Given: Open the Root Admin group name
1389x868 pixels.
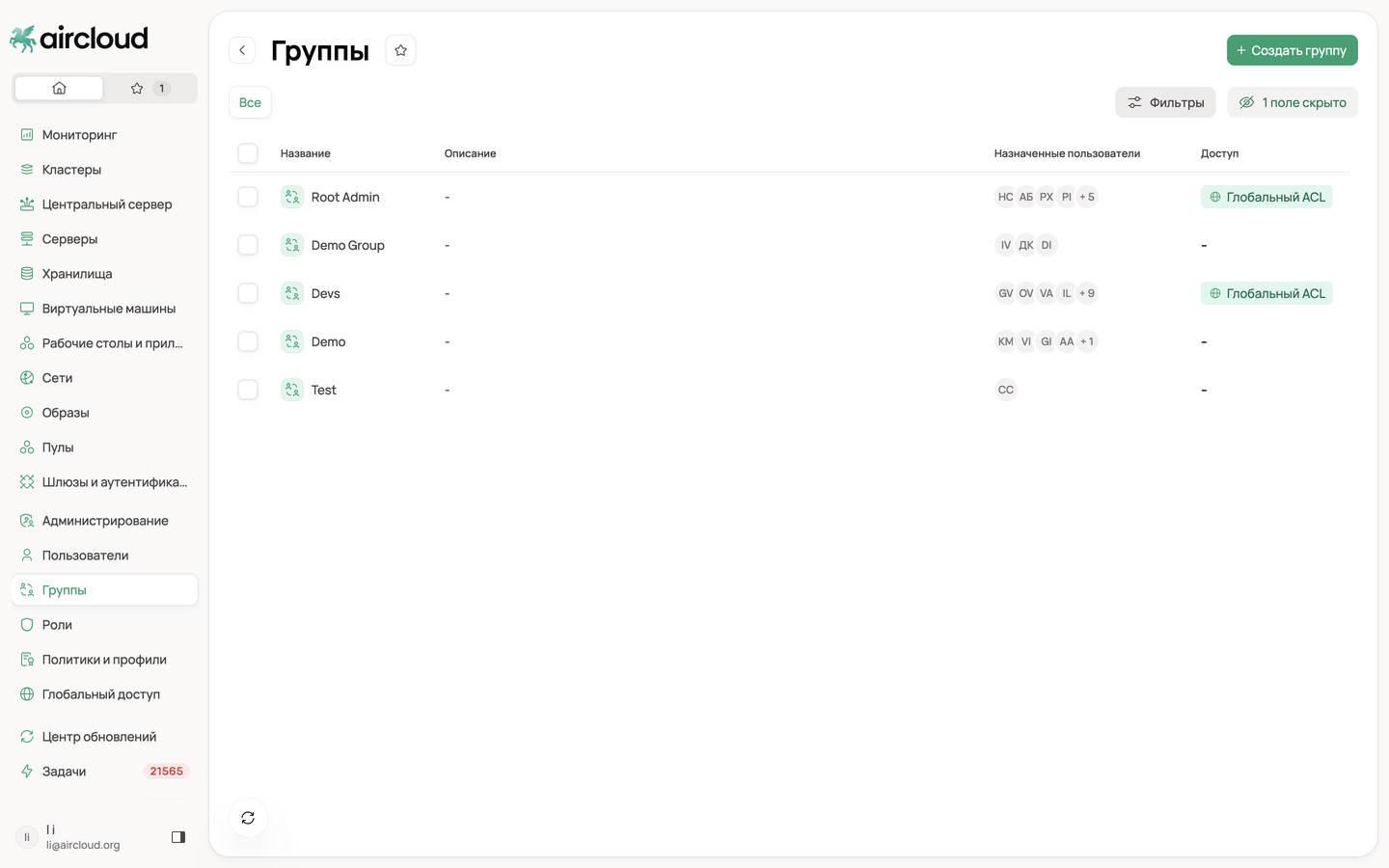Looking at the screenshot, I should (345, 197).
